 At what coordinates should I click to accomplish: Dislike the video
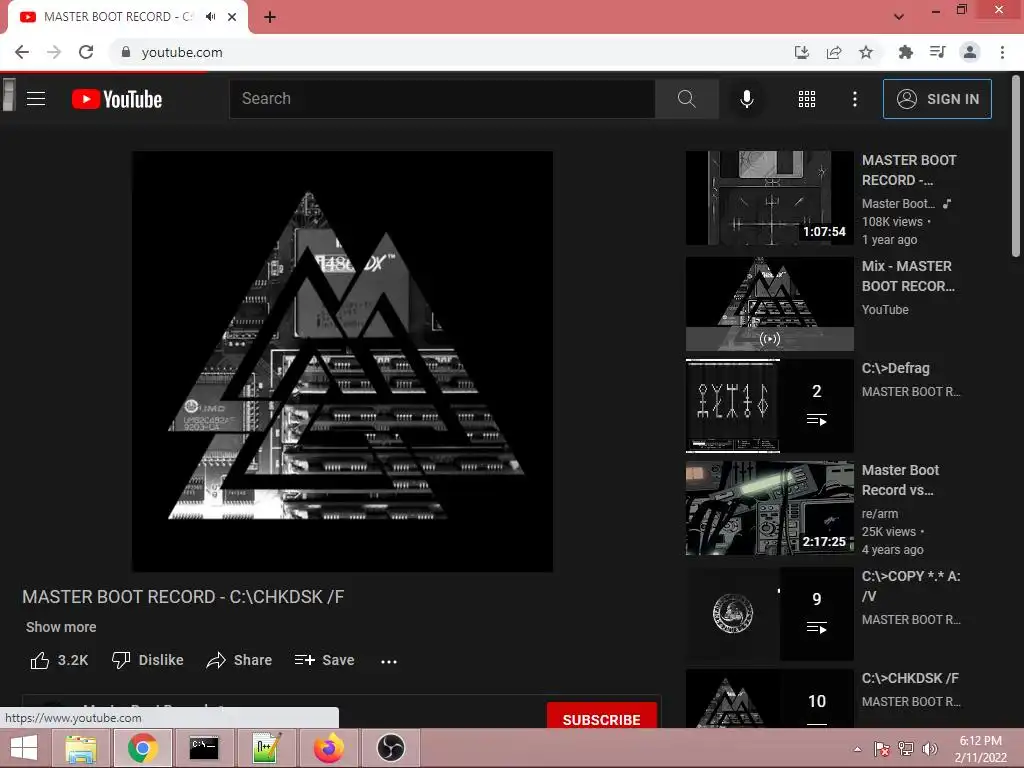click(148, 660)
